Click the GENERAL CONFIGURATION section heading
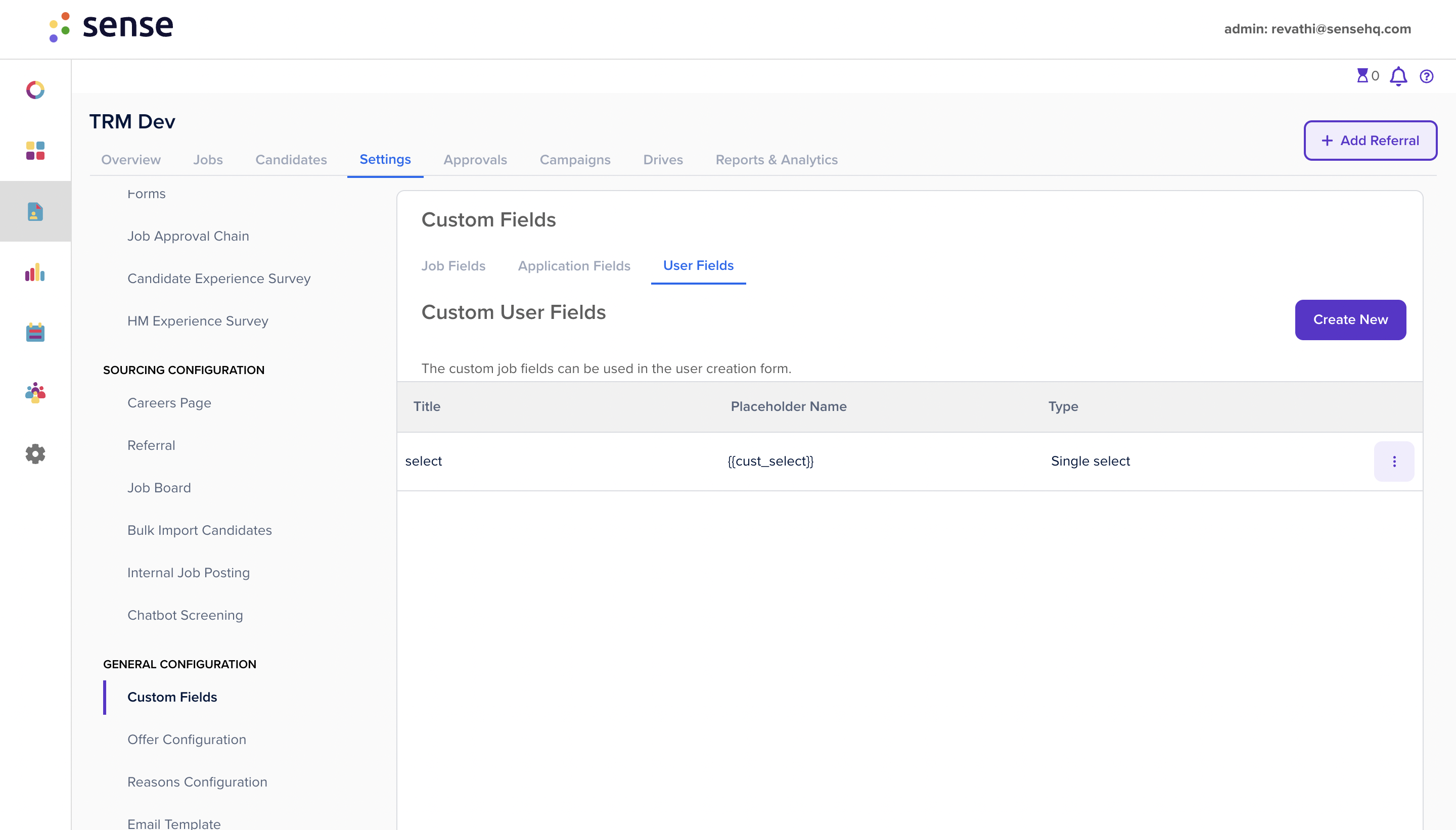The width and height of the screenshot is (1456, 830). [x=179, y=664]
